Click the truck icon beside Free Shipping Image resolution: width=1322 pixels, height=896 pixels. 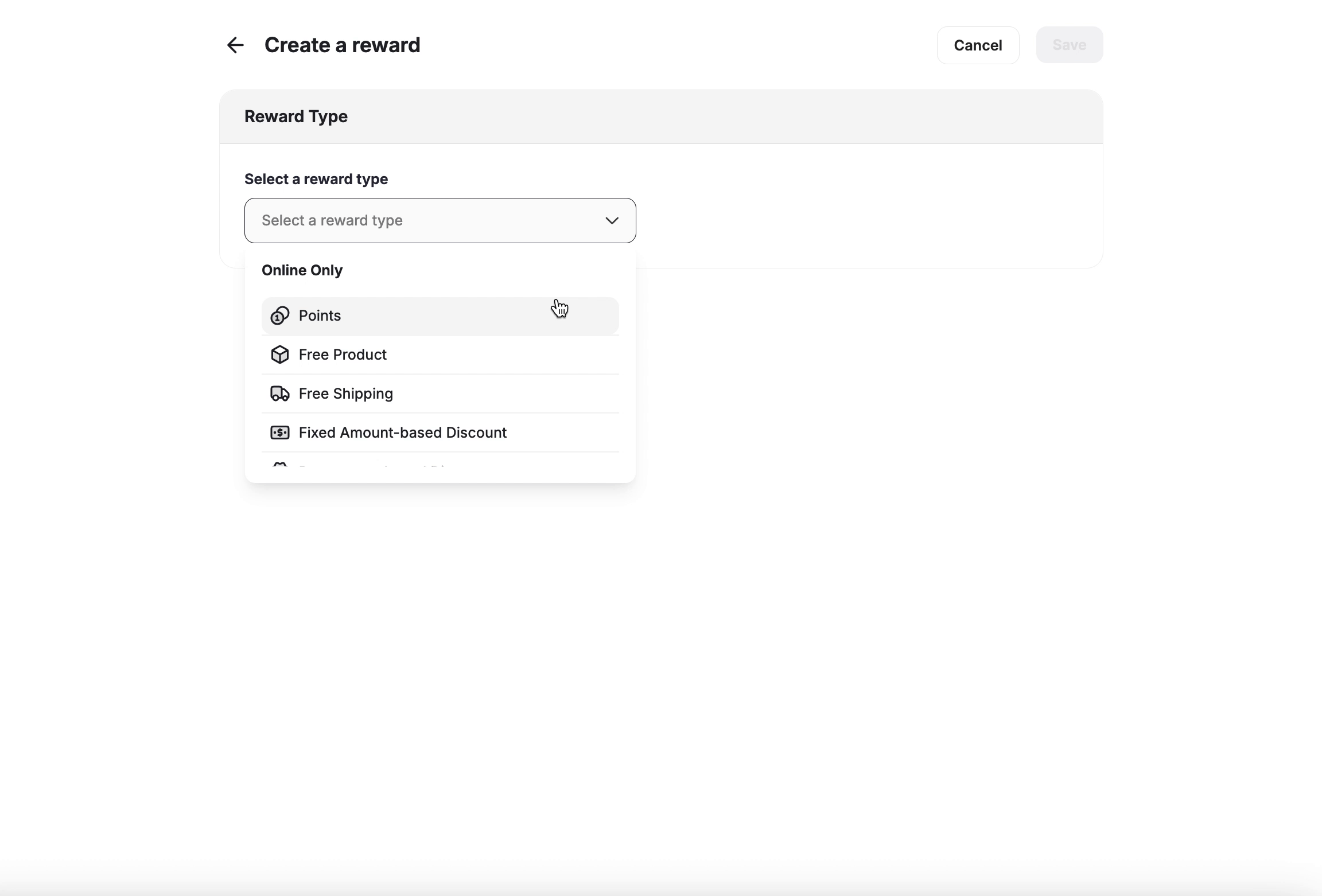click(279, 394)
